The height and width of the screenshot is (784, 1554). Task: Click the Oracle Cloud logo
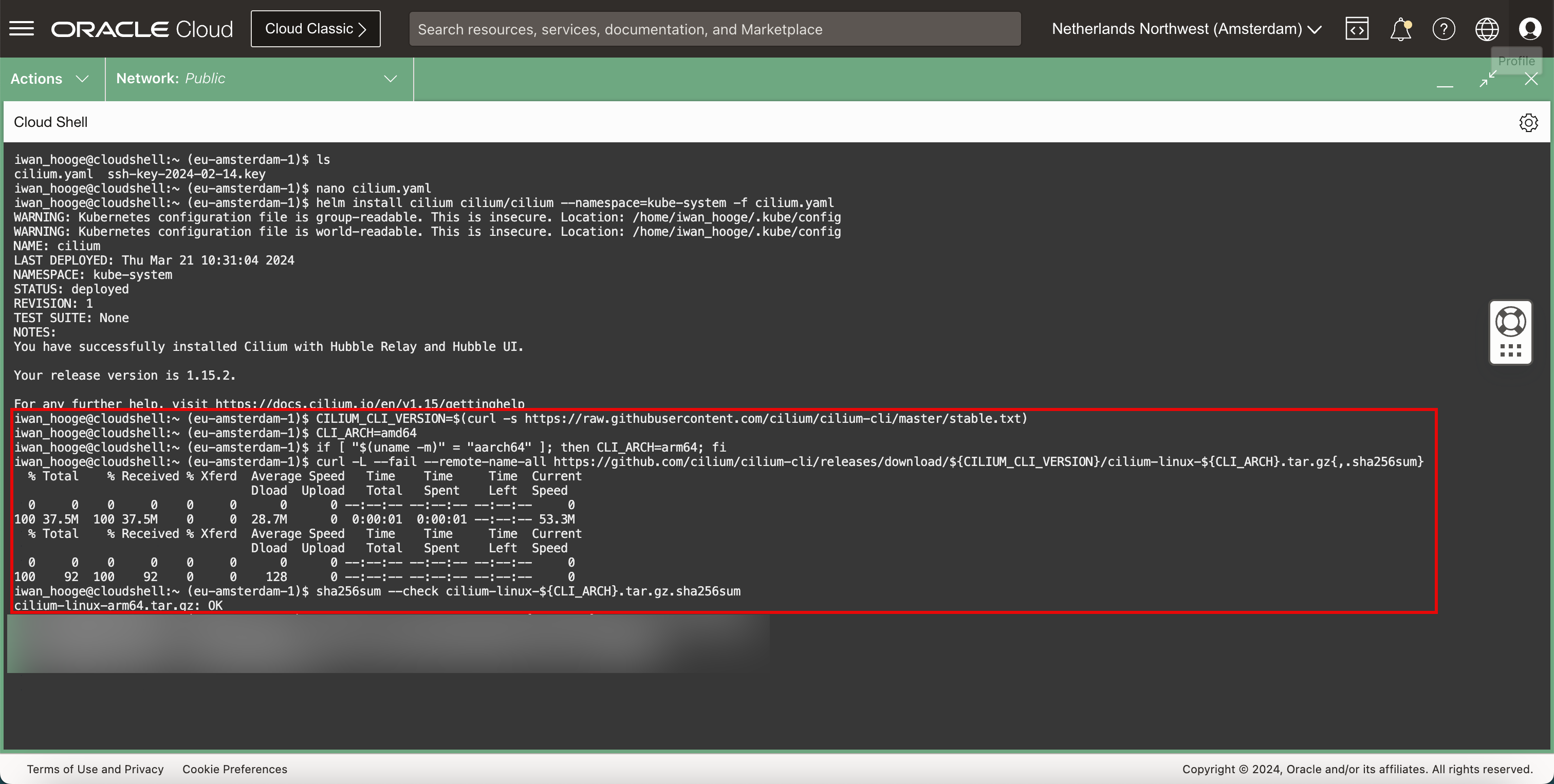tap(142, 29)
